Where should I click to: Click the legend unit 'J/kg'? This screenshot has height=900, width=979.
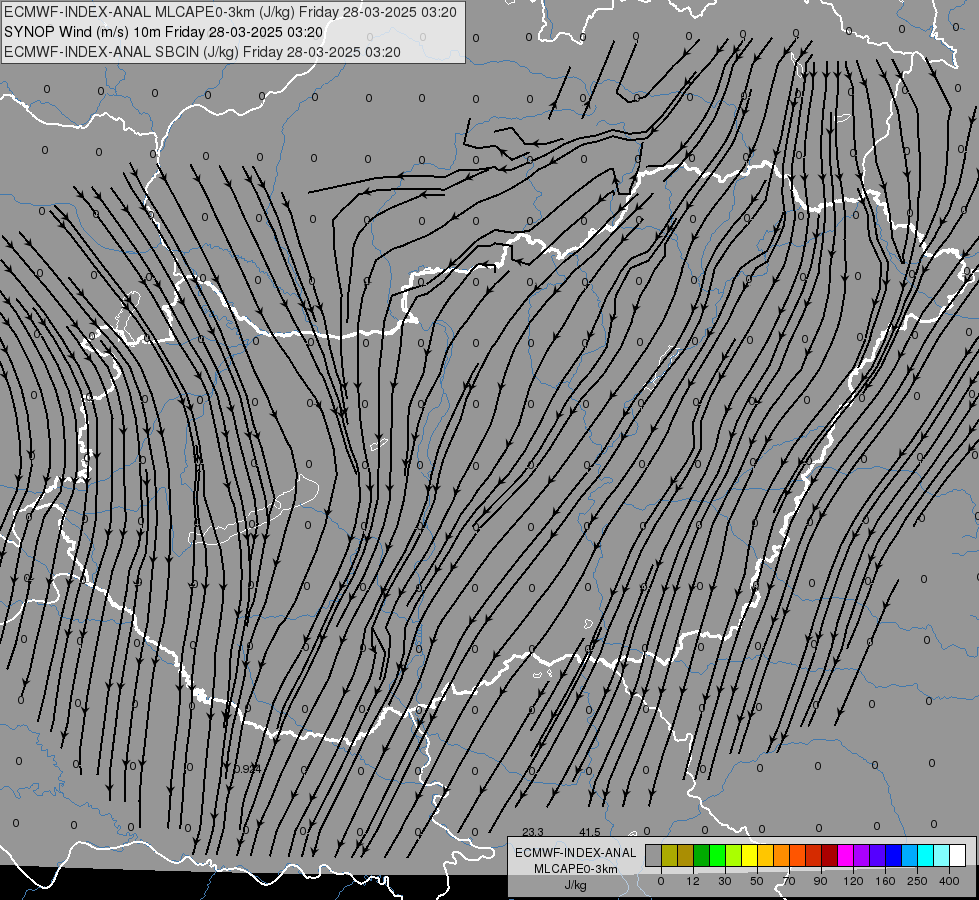(x=576, y=884)
